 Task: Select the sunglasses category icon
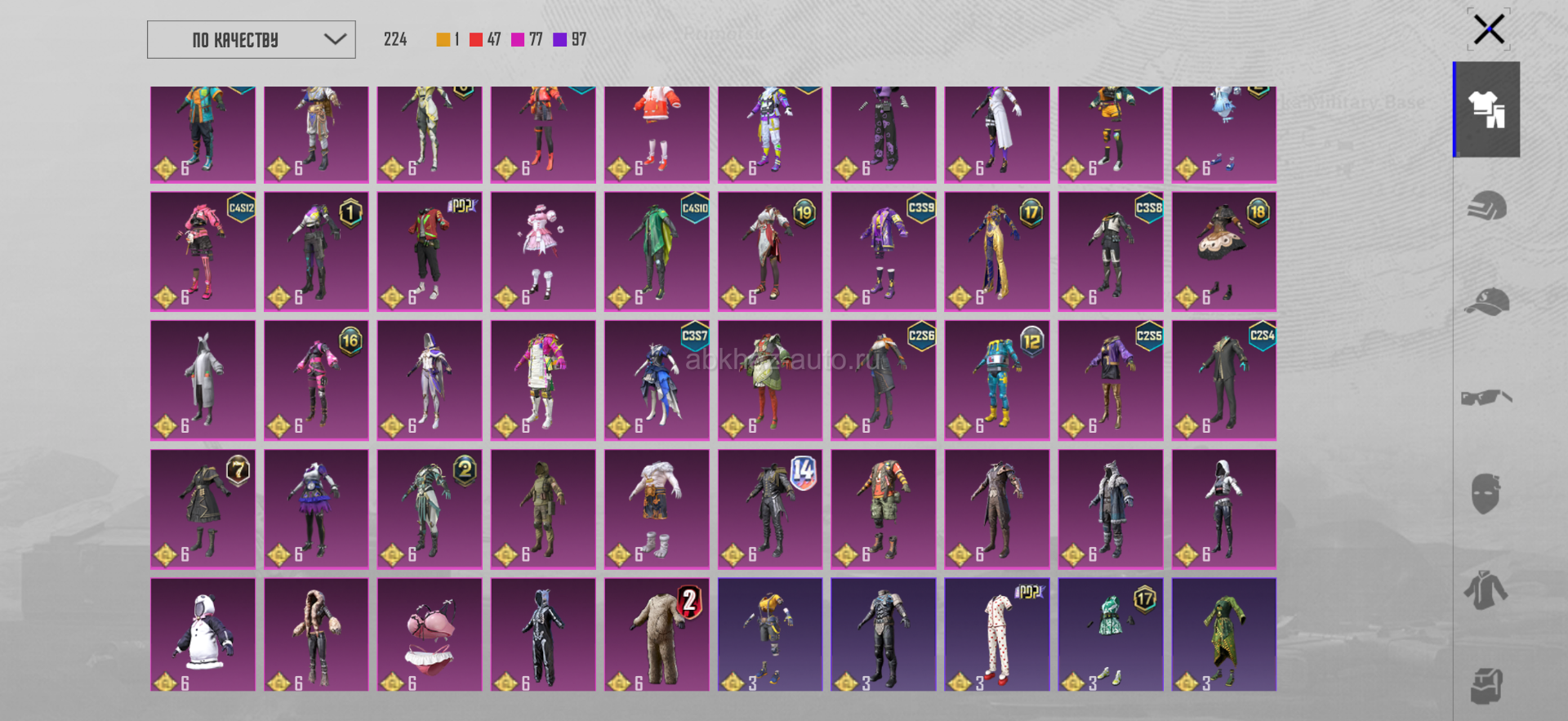tap(1486, 398)
